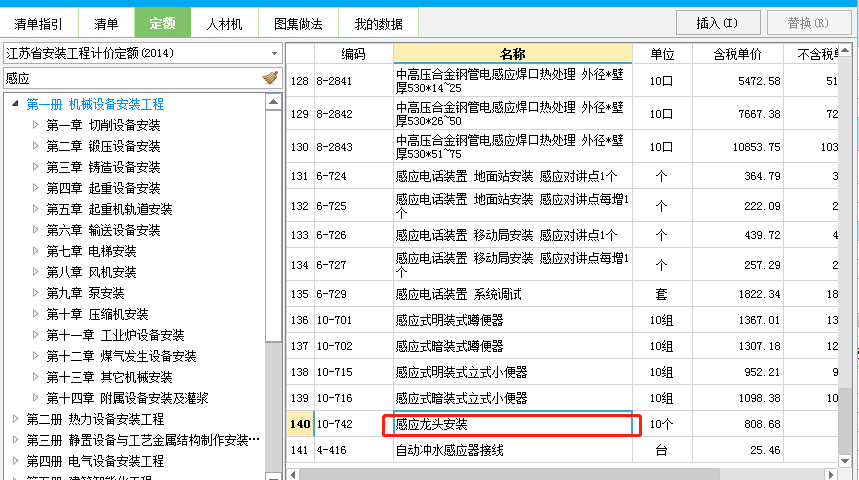Select 第八章 风机安装 in tree
The height and width of the screenshot is (480, 859).
91,272
